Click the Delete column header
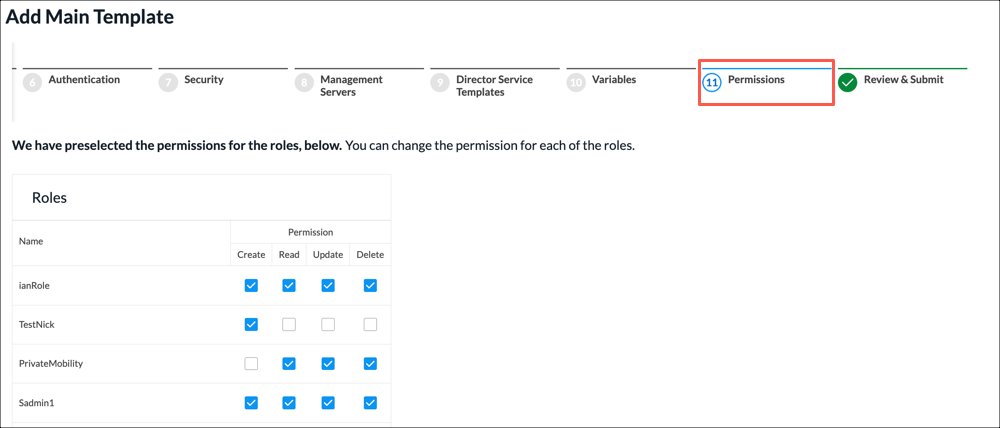Screen dimensions: 1000x428 (371, 255)
